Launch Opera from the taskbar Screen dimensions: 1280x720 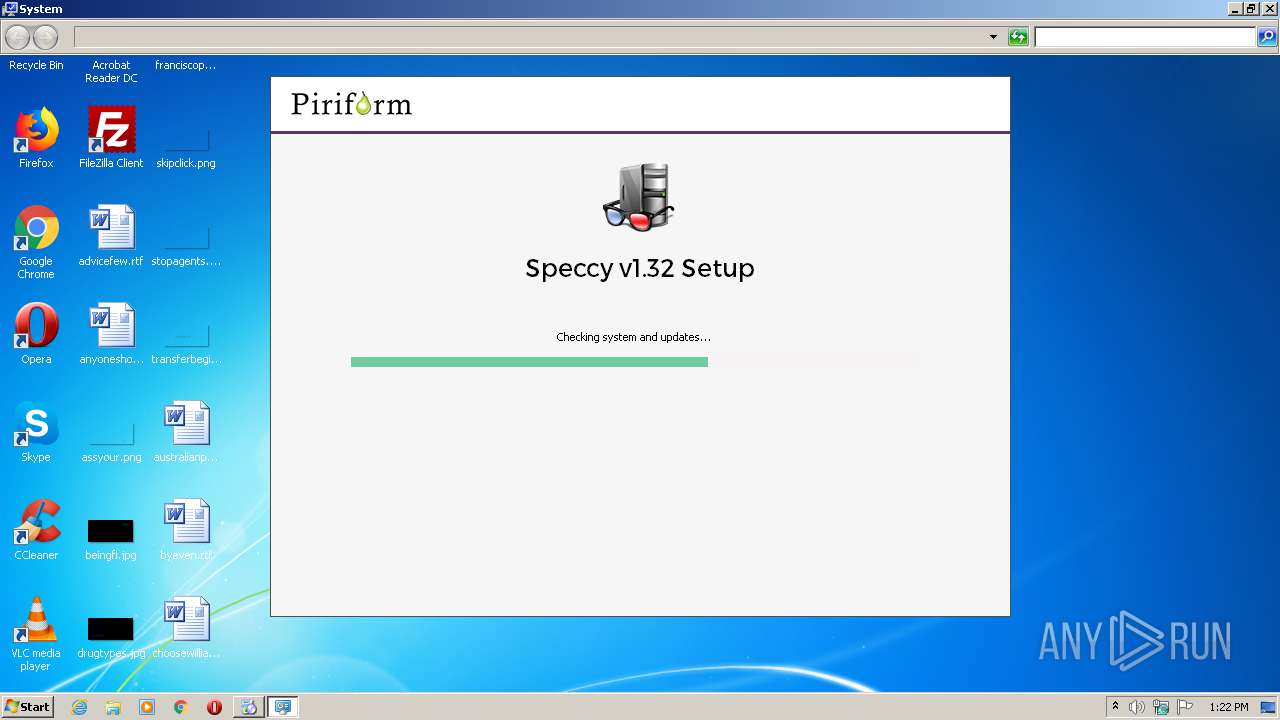pyautogui.click(x=214, y=707)
